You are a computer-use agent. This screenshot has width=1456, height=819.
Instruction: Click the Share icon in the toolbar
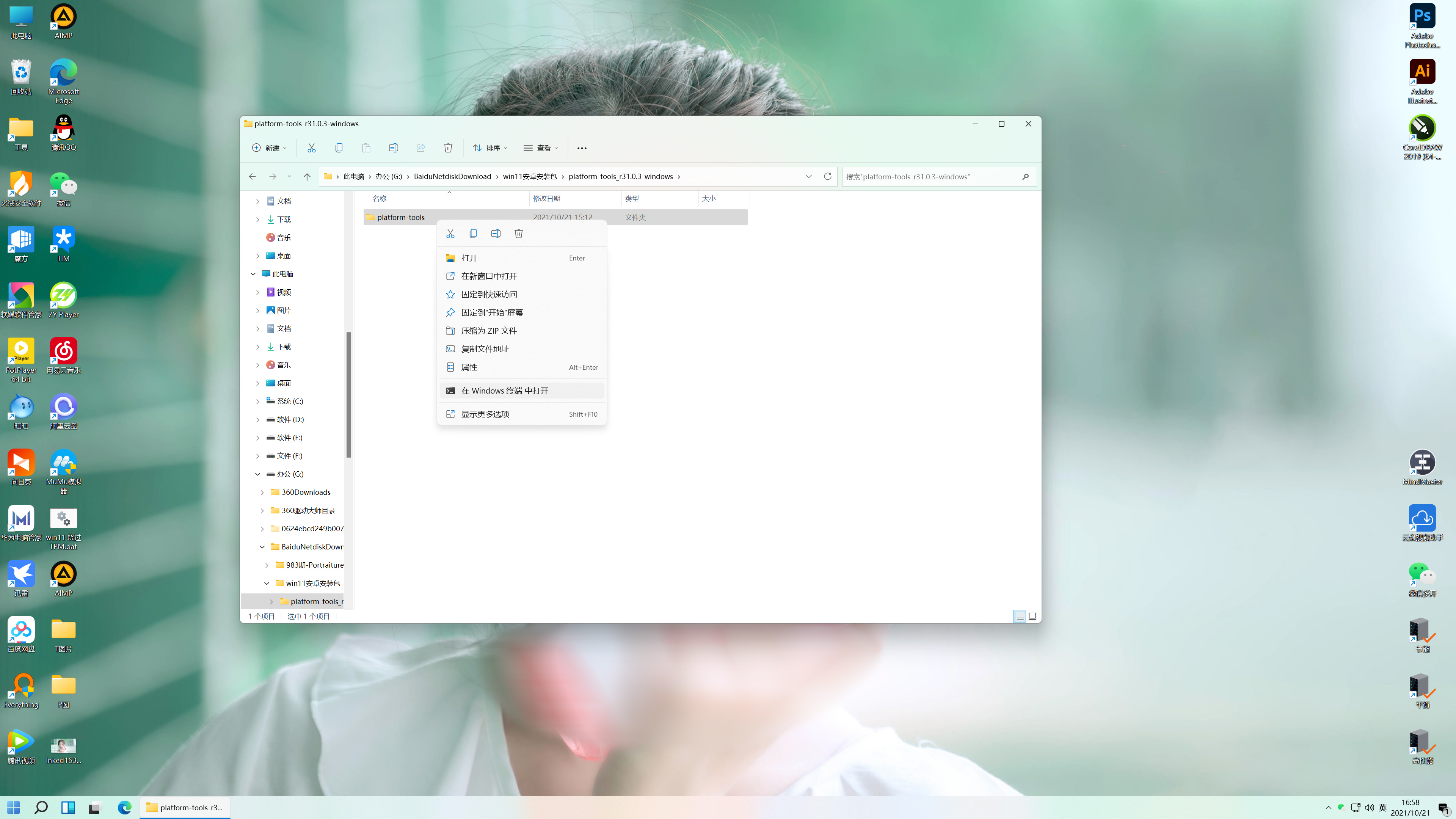coord(420,147)
